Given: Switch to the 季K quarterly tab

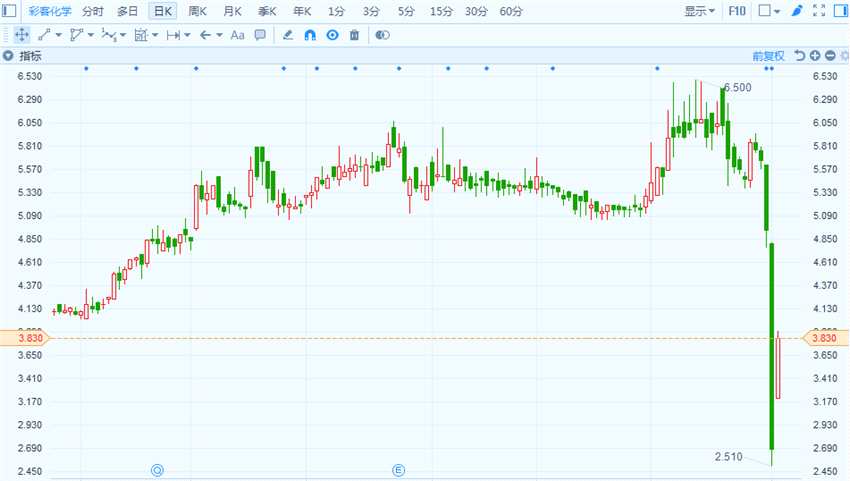Looking at the screenshot, I should pos(267,11).
